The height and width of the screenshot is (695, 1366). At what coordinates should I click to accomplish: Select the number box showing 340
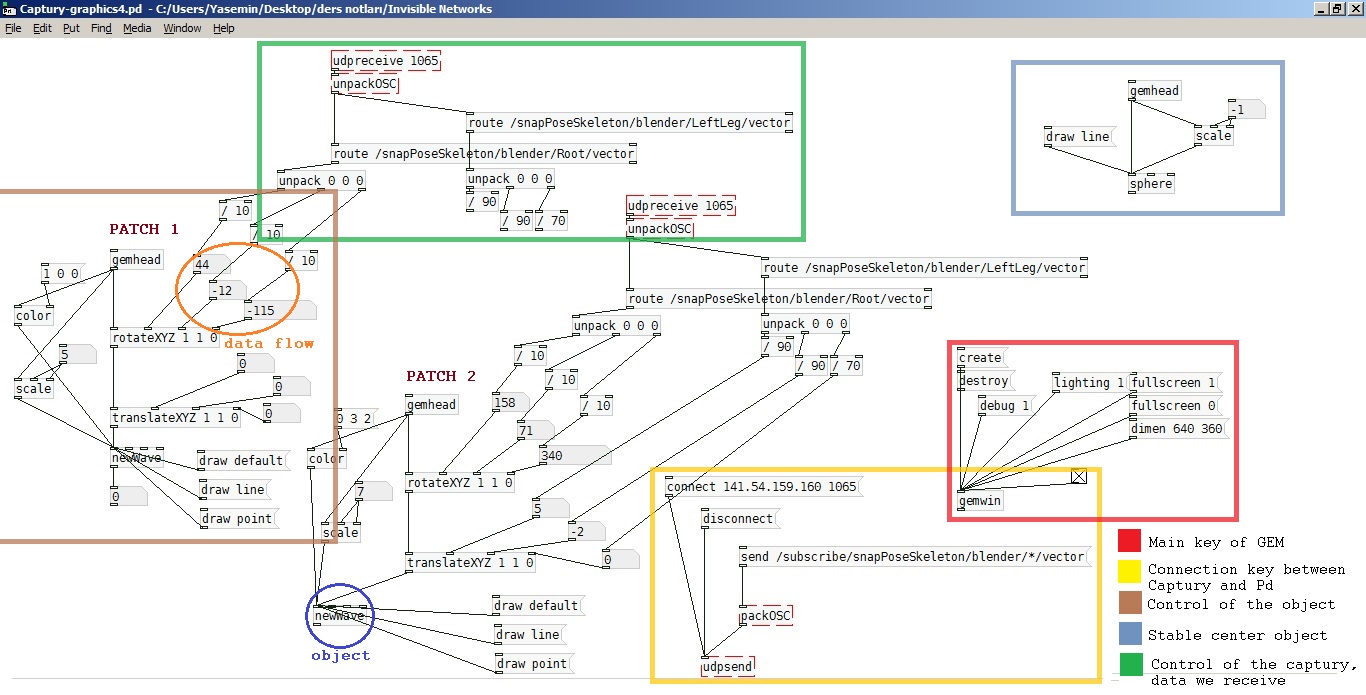(572, 456)
